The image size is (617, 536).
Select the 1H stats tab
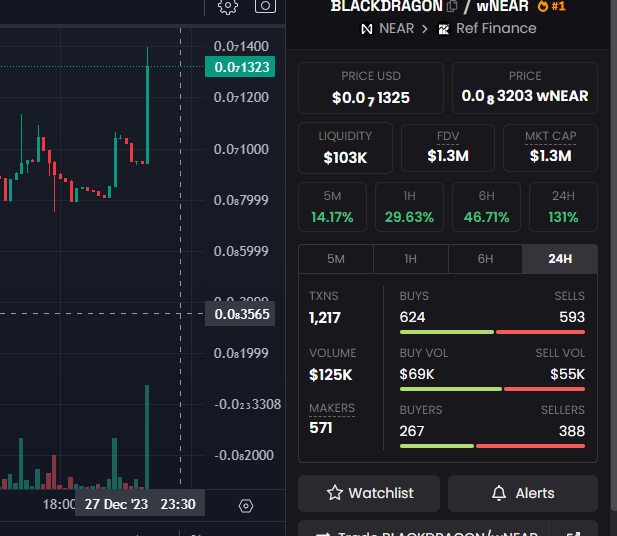pos(410,259)
